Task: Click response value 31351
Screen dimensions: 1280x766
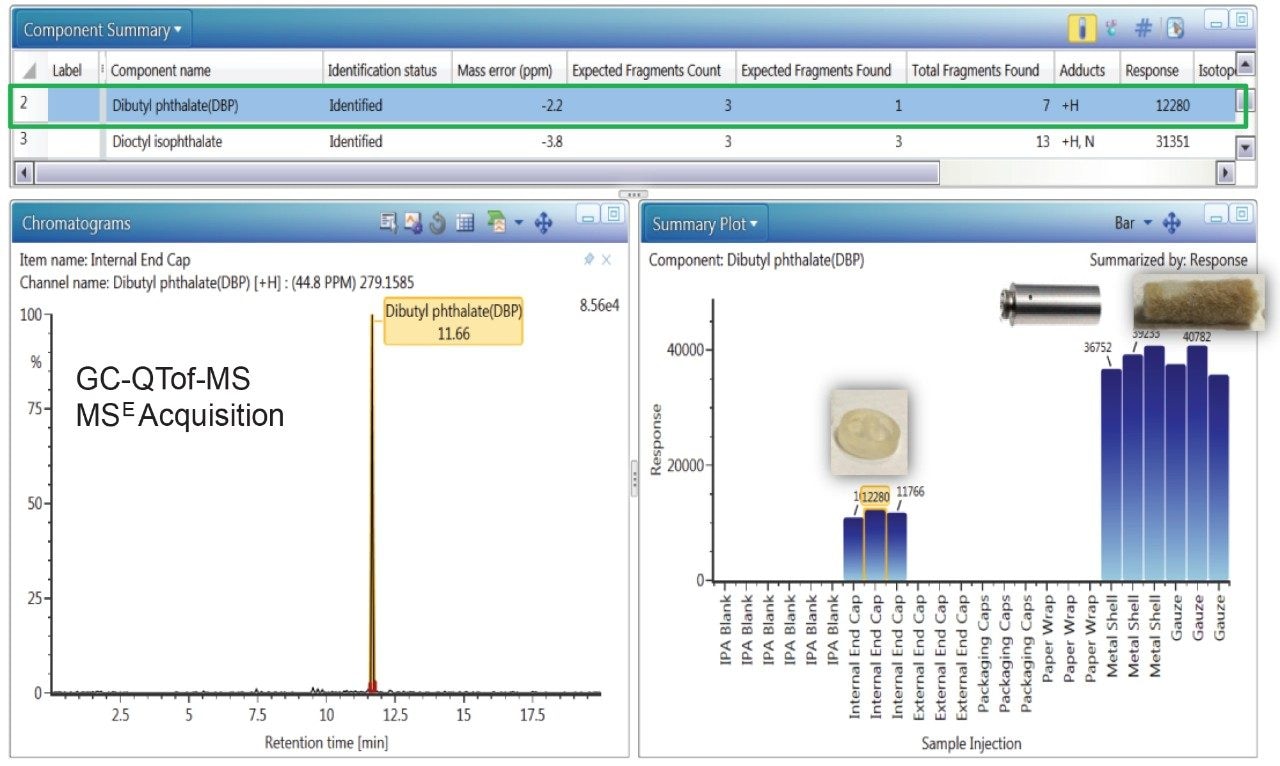Action: pyautogui.click(x=1172, y=142)
